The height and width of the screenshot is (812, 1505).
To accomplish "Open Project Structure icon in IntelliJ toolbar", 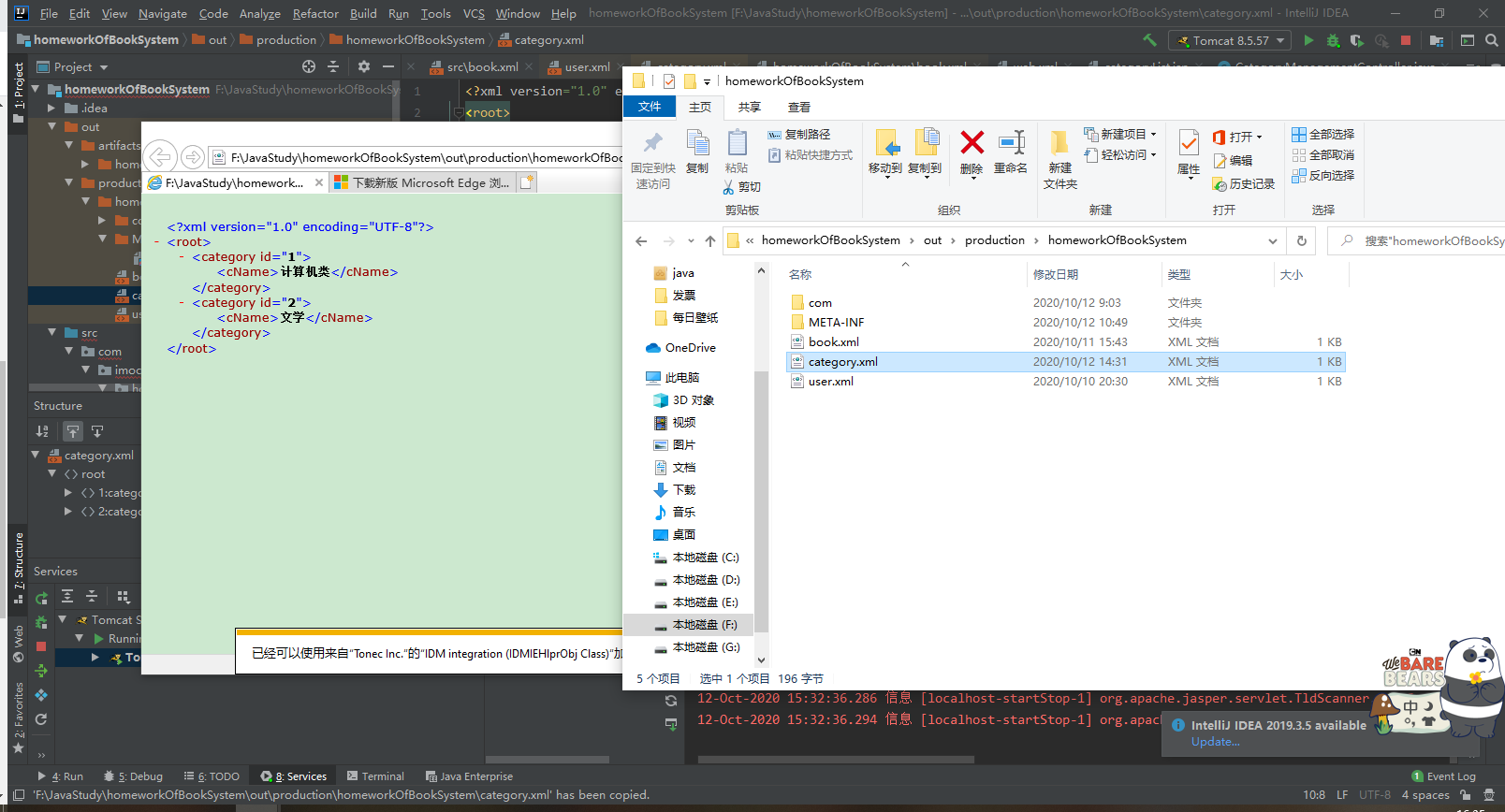I will 1437,40.
